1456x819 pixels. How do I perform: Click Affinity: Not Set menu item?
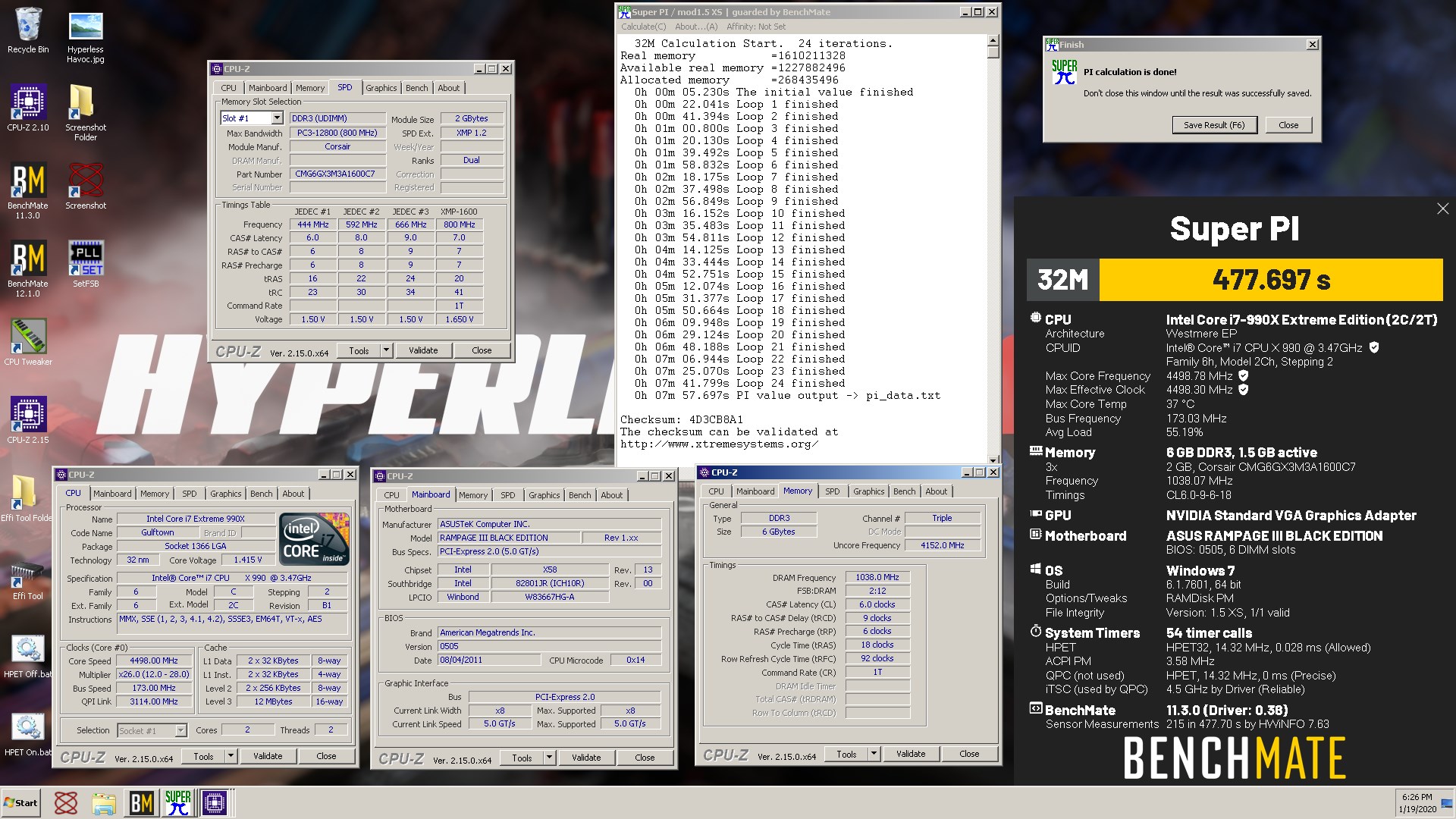pyautogui.click(x=756, y=27)
